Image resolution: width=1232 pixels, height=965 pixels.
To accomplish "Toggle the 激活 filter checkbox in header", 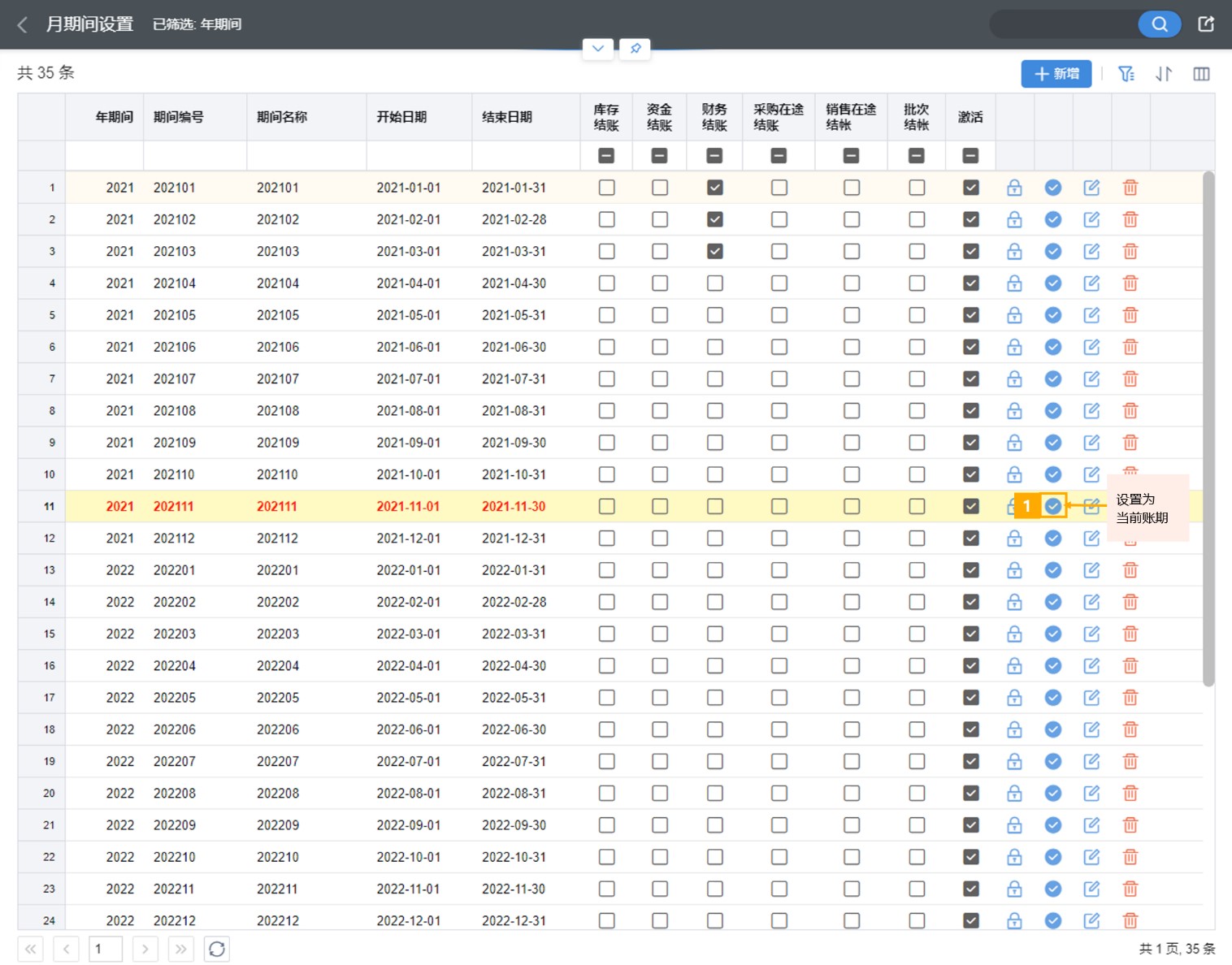I will (x=970, y=155).
